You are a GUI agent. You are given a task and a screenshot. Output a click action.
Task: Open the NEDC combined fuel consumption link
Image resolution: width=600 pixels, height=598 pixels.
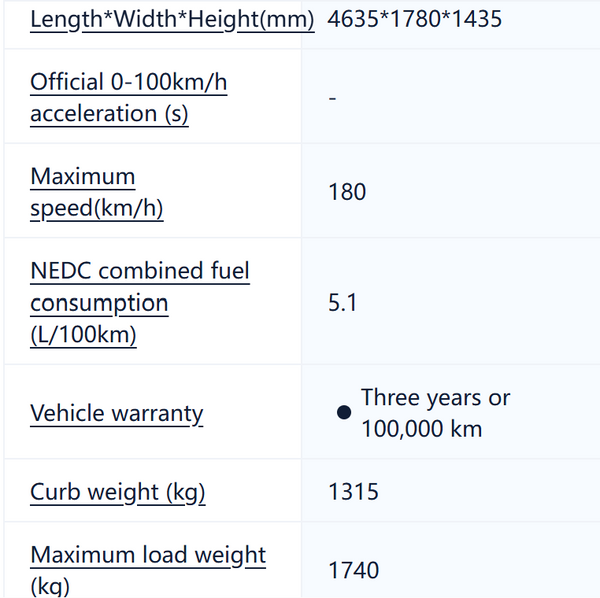(140, 303)
